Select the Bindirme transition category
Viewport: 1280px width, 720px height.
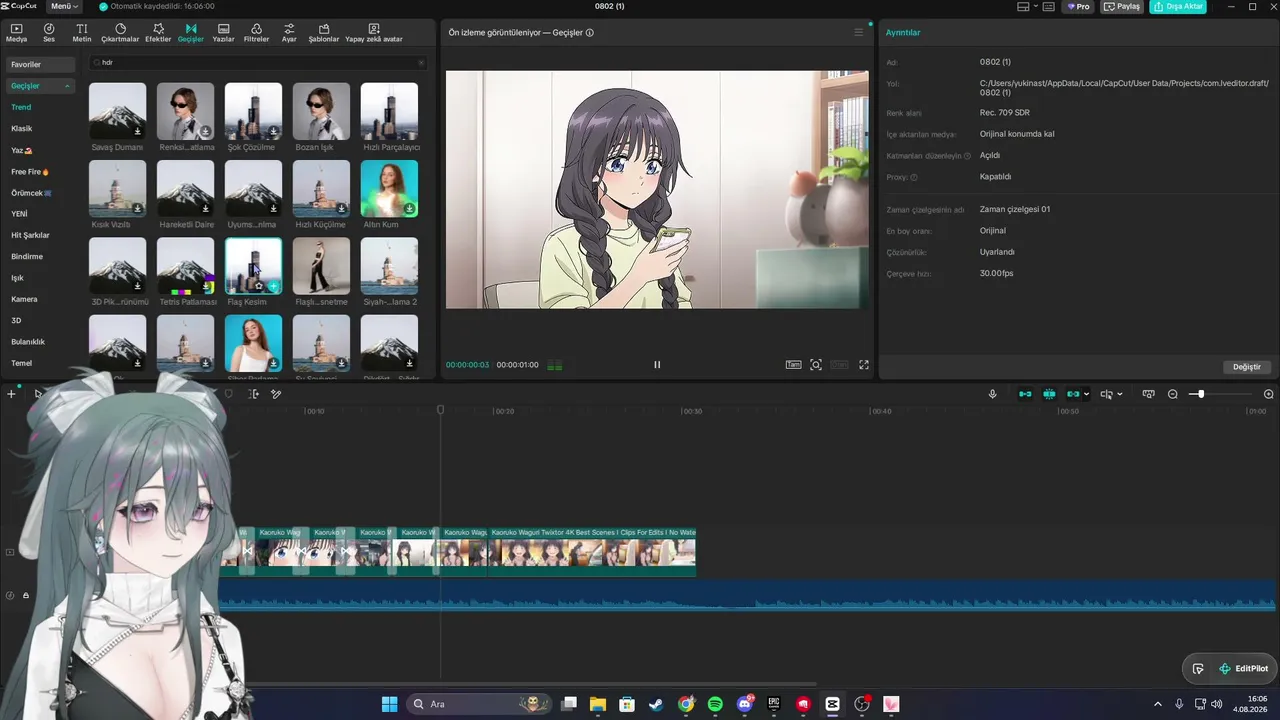click(27, 257)
